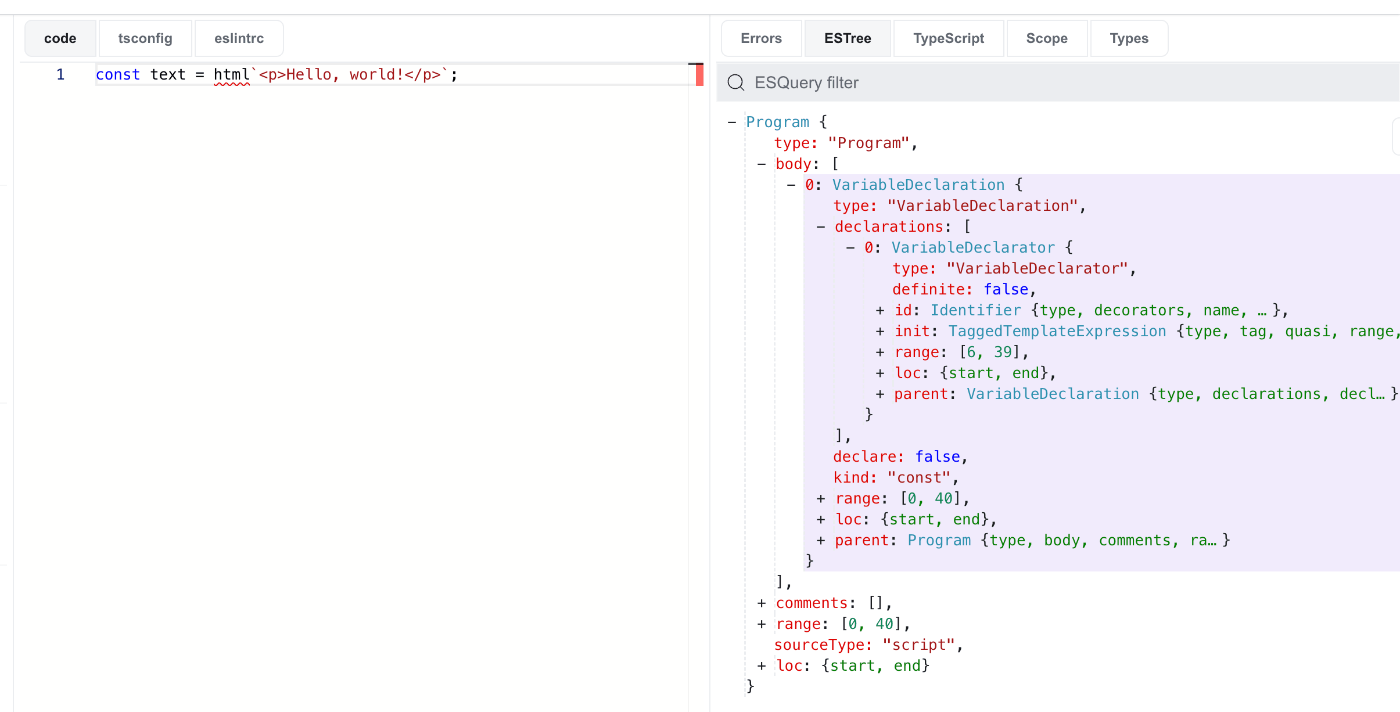1400x712 pixels.
Task: Open the Types tab
Action: (x=1129, y=38)
